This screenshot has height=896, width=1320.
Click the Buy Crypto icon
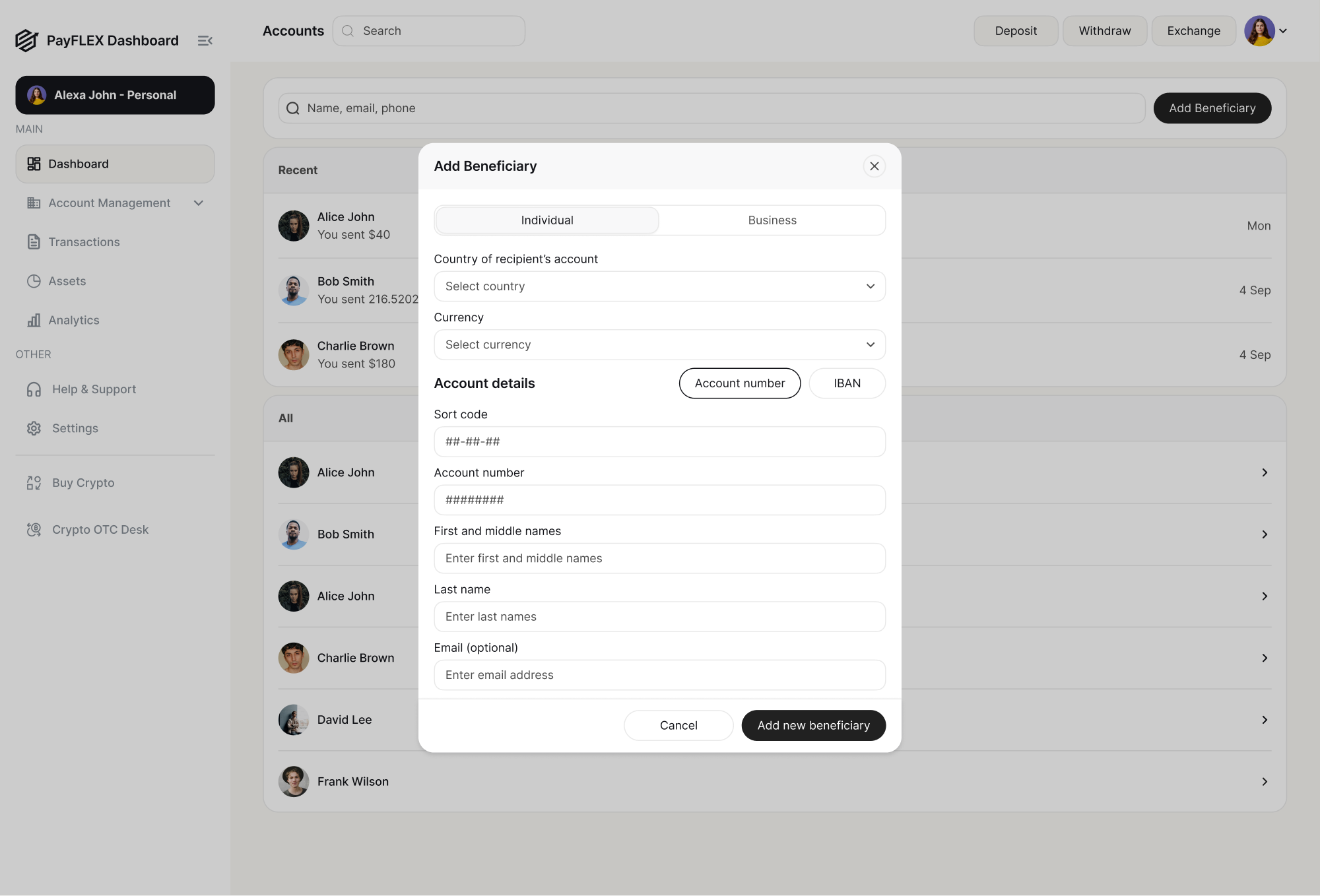(34, 483)
